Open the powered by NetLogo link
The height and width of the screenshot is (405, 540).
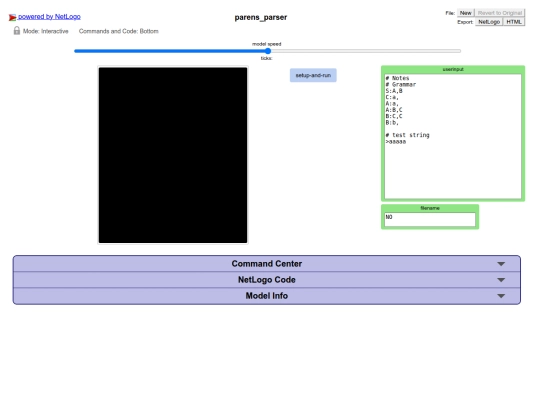pyautogui.click(x=49, y=17)
